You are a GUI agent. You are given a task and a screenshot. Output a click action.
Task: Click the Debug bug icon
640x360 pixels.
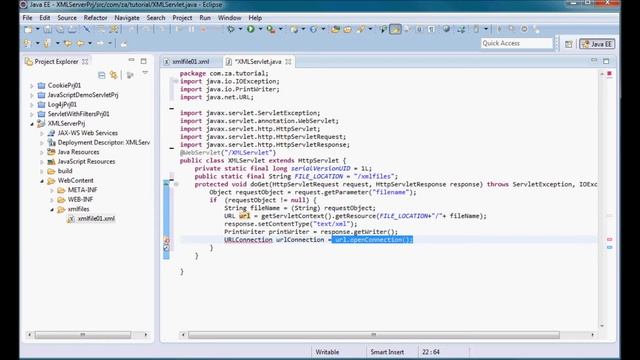[x=231, y=29]
